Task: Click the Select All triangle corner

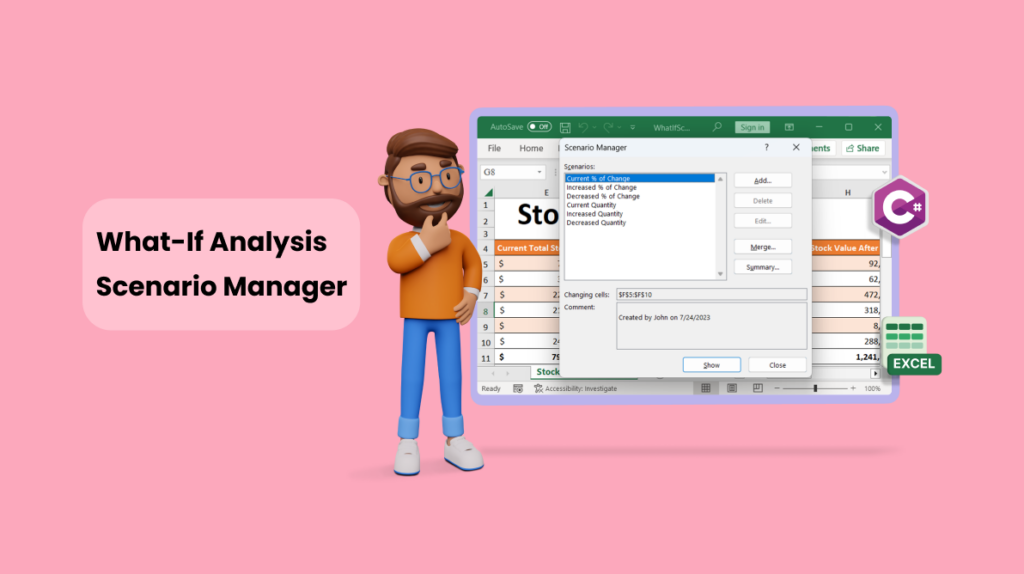Action: 488,193
